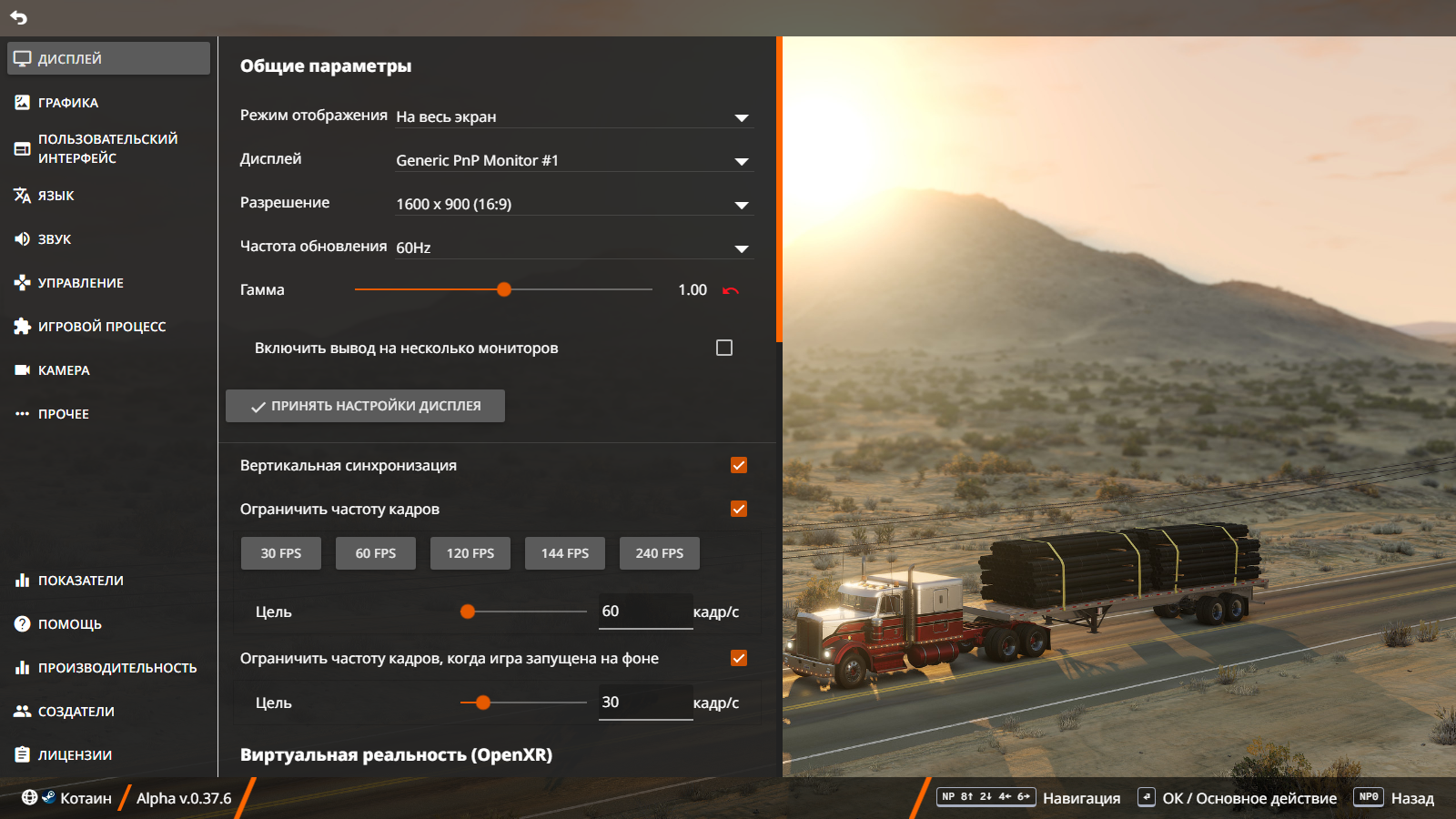This screenshot has width=1456, height=819.
Task: Click the translate icon beside ЯЗЫК
Action: [23, 195]
